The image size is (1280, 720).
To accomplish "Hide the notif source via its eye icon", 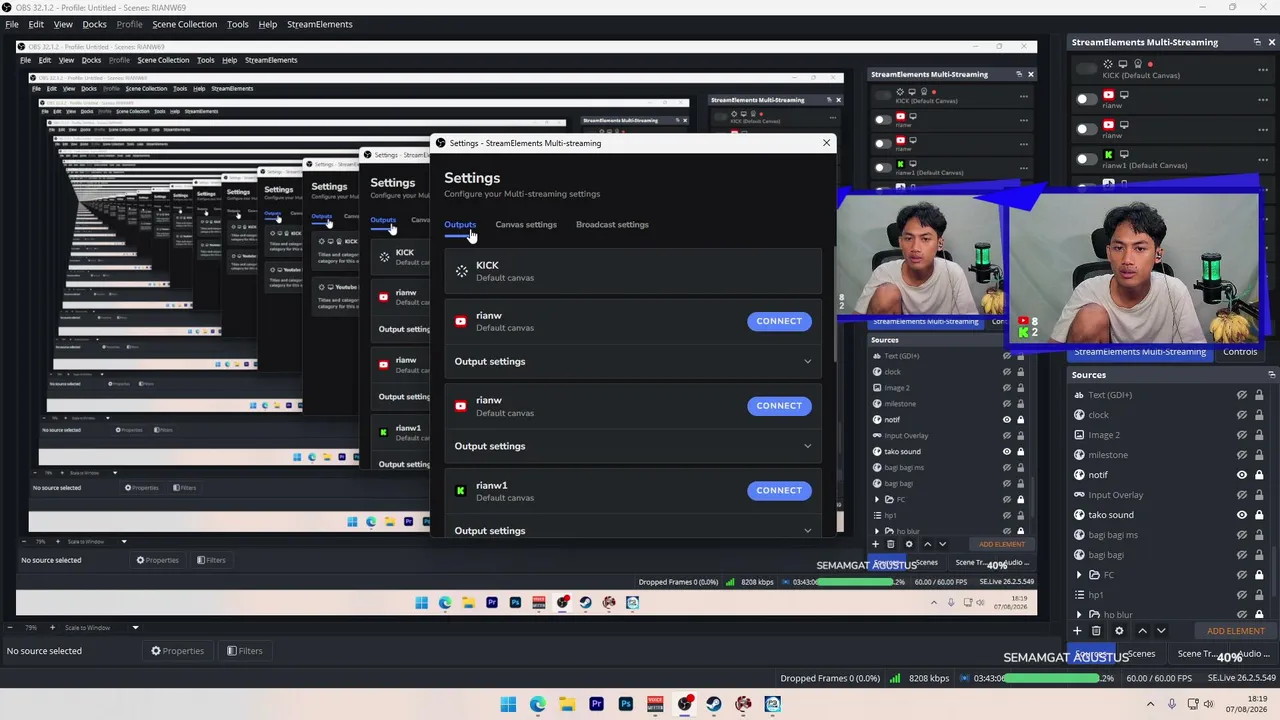I will pyautogui.click(x=1242, y=475).
